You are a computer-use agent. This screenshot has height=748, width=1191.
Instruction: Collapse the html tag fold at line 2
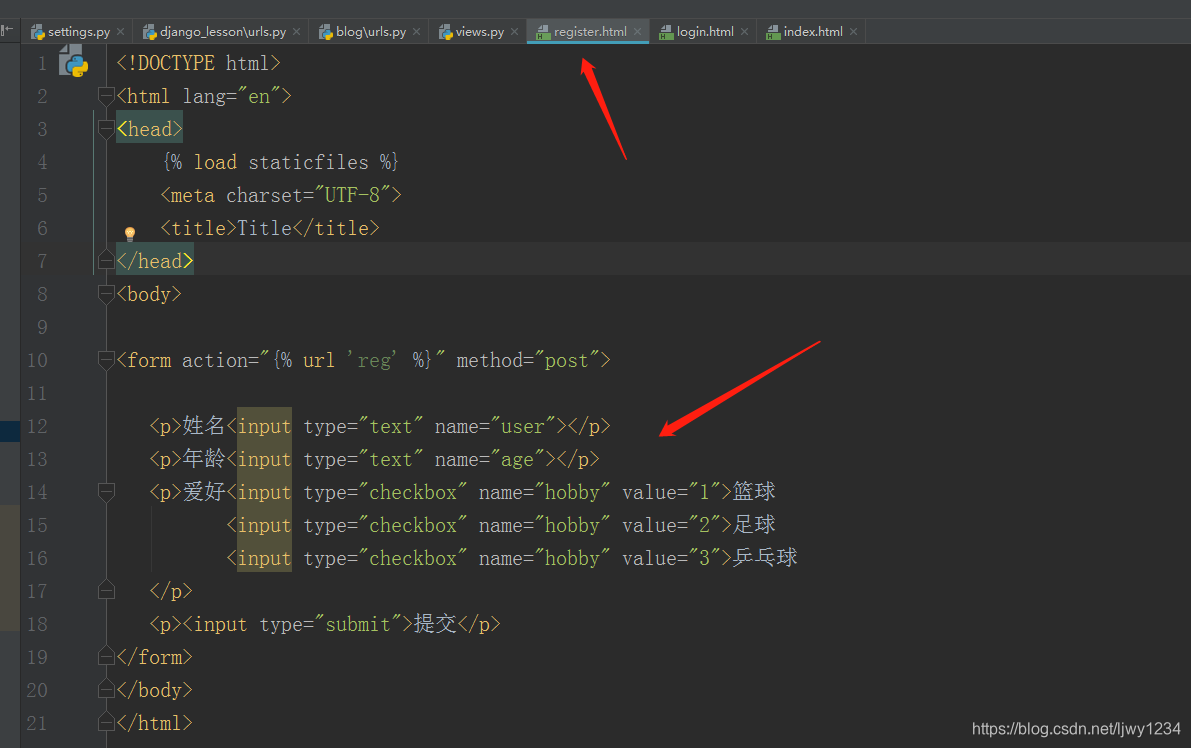[106, 96]
